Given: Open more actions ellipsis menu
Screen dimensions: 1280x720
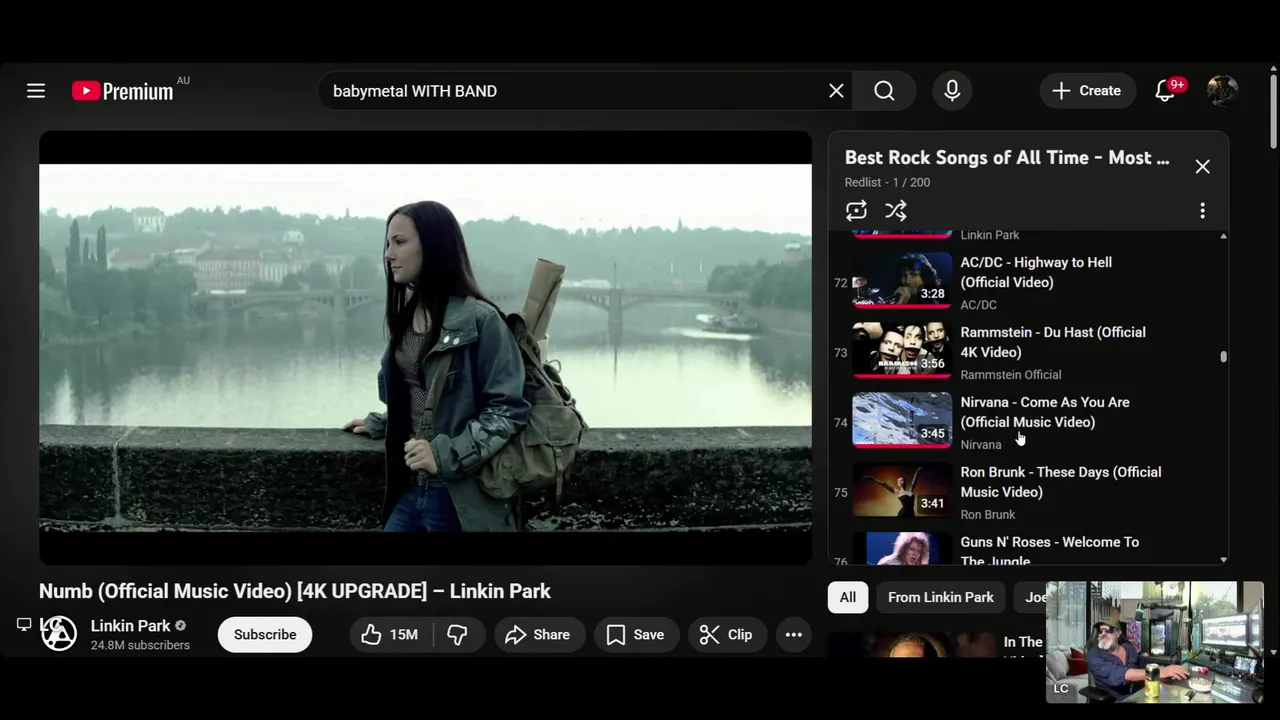Looking at the screenshot, I should pos(794,635).
